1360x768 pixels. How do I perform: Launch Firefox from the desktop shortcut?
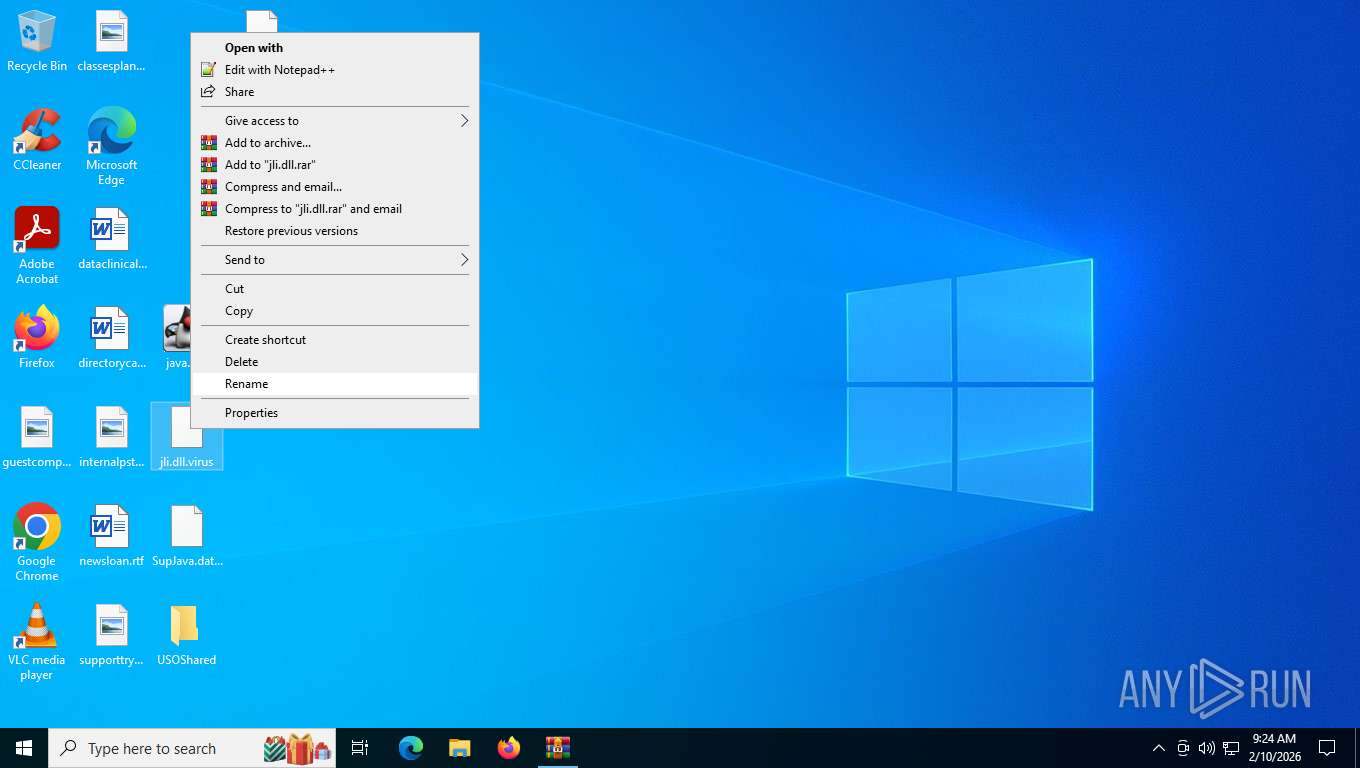coord(37,338)
